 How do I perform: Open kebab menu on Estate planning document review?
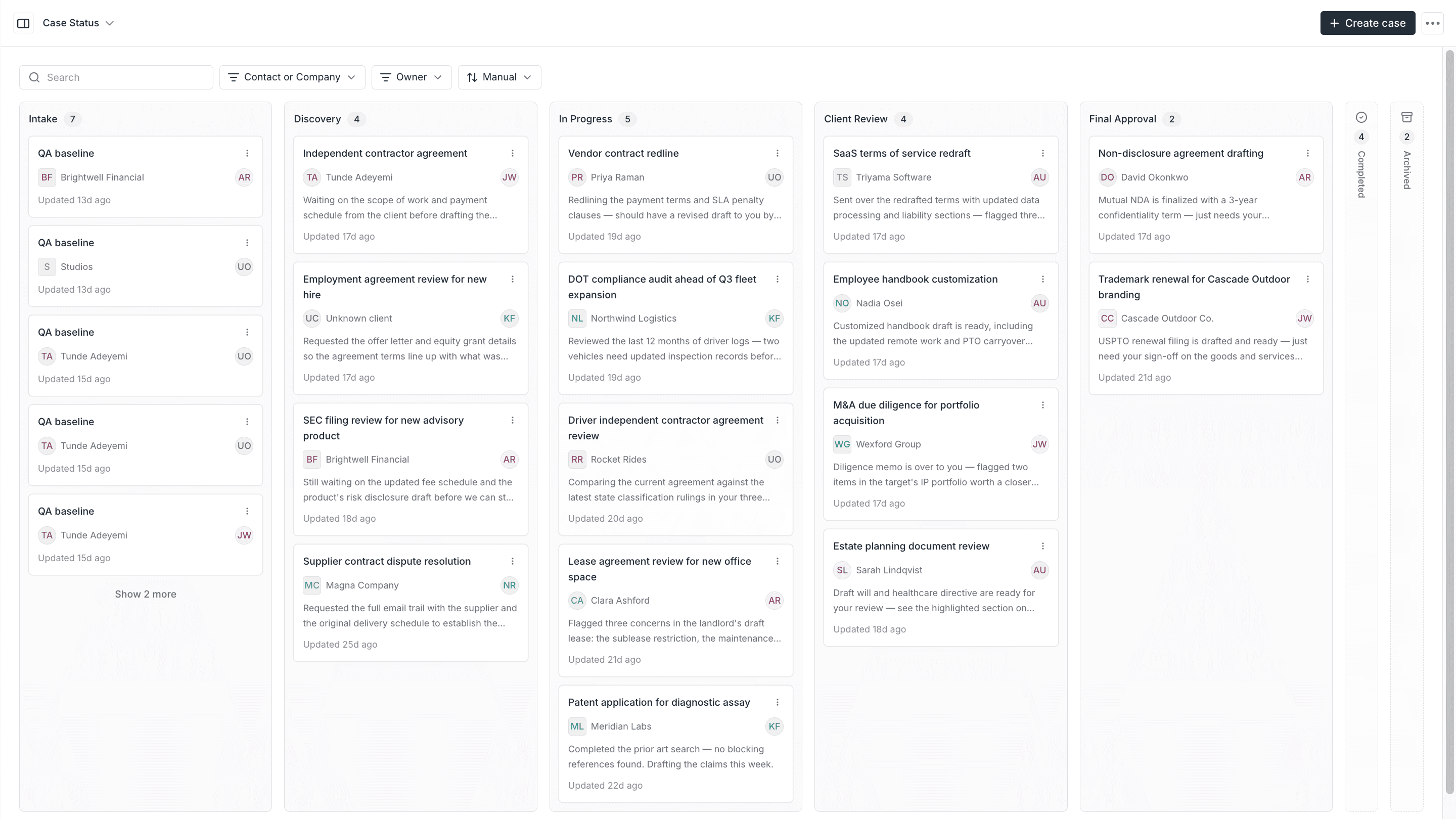[x=1042, y=546]
